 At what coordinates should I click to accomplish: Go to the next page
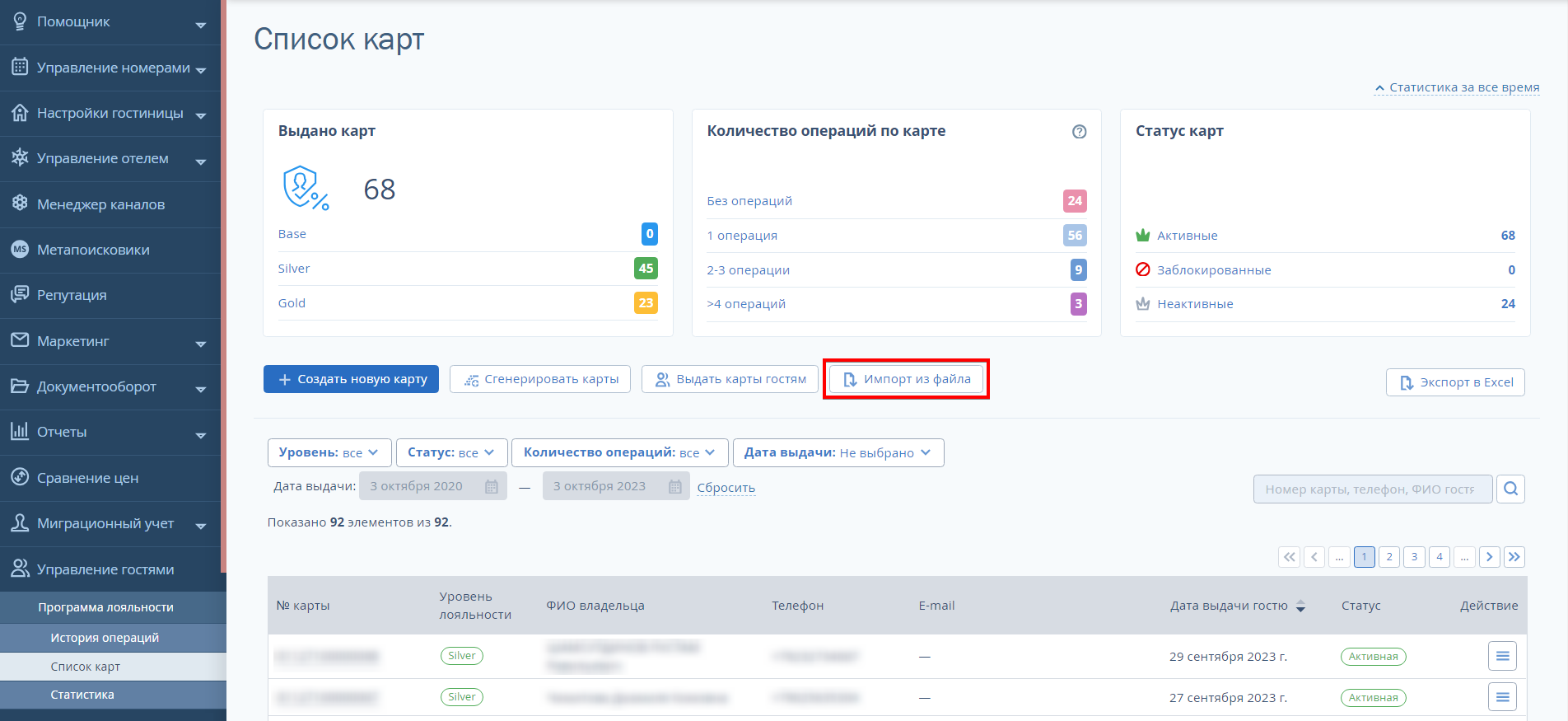tap(1489, 557)
